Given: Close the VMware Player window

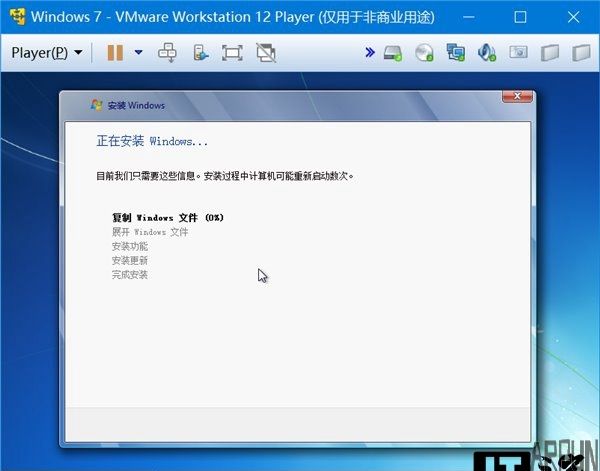Looking at the screenshot, I should coord(573,17).
